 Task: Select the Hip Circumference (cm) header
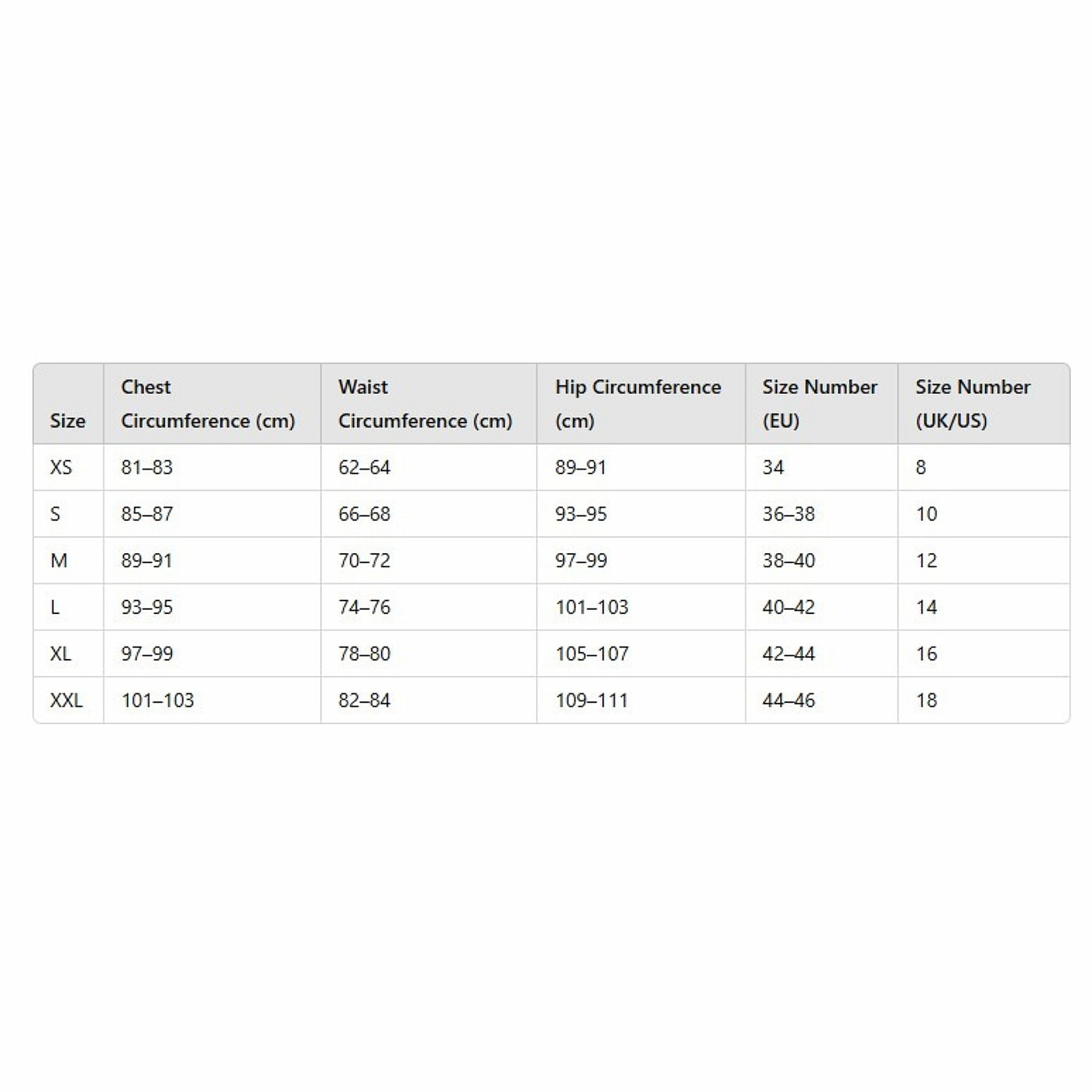(638, 404)
